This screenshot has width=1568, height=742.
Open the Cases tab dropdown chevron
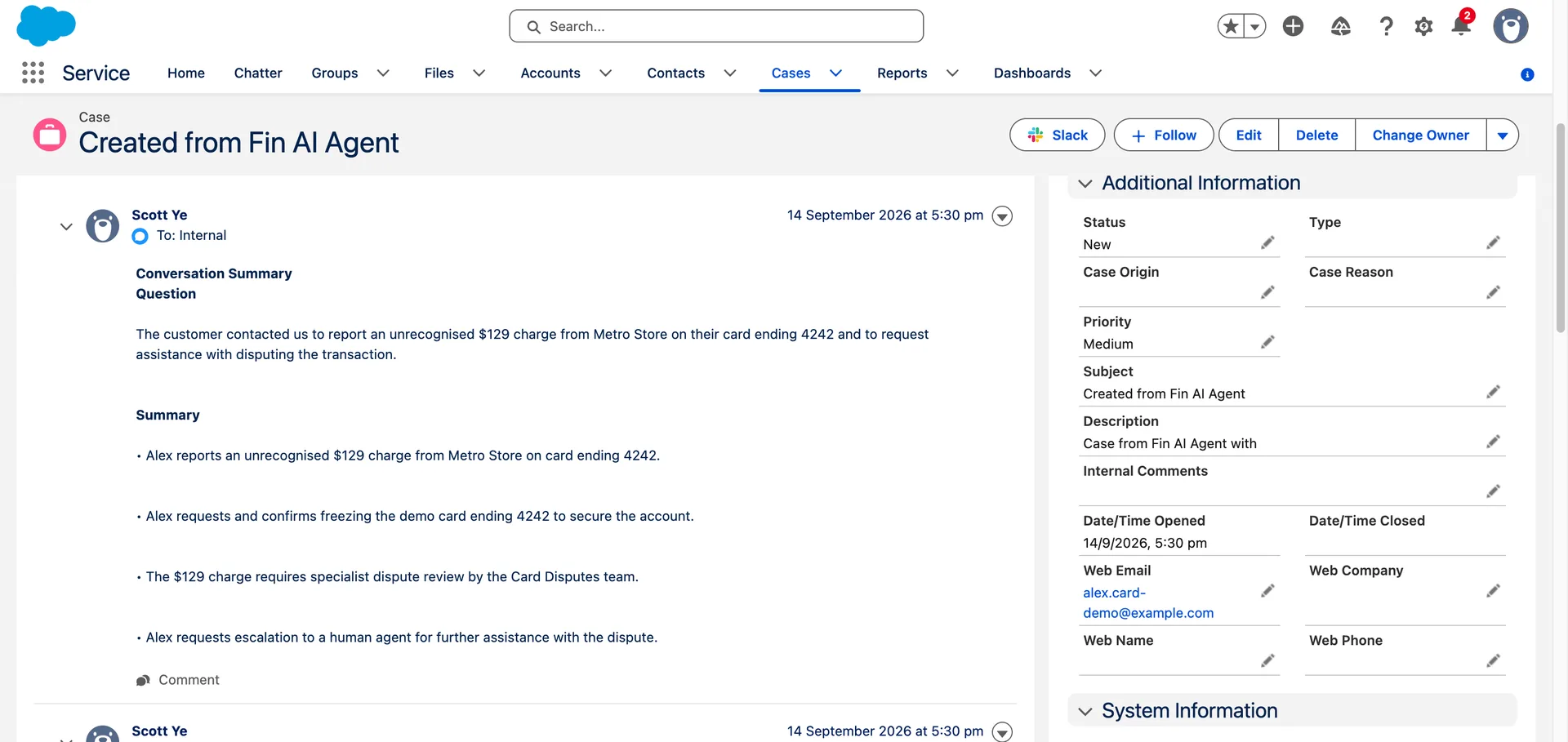coord(836,73)
